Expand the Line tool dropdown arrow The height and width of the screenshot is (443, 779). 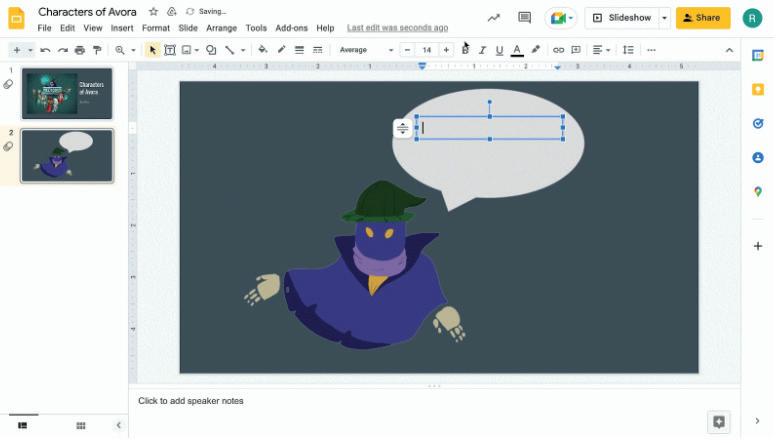click(x=243, y=50)
